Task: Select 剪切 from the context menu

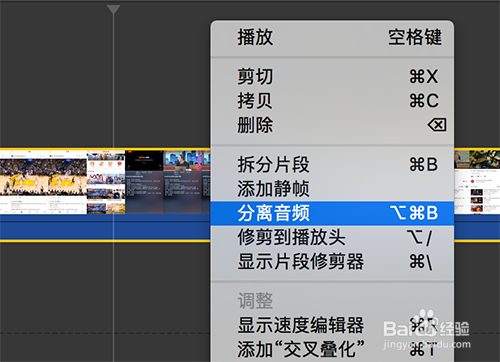Action: tap(332, 77)
